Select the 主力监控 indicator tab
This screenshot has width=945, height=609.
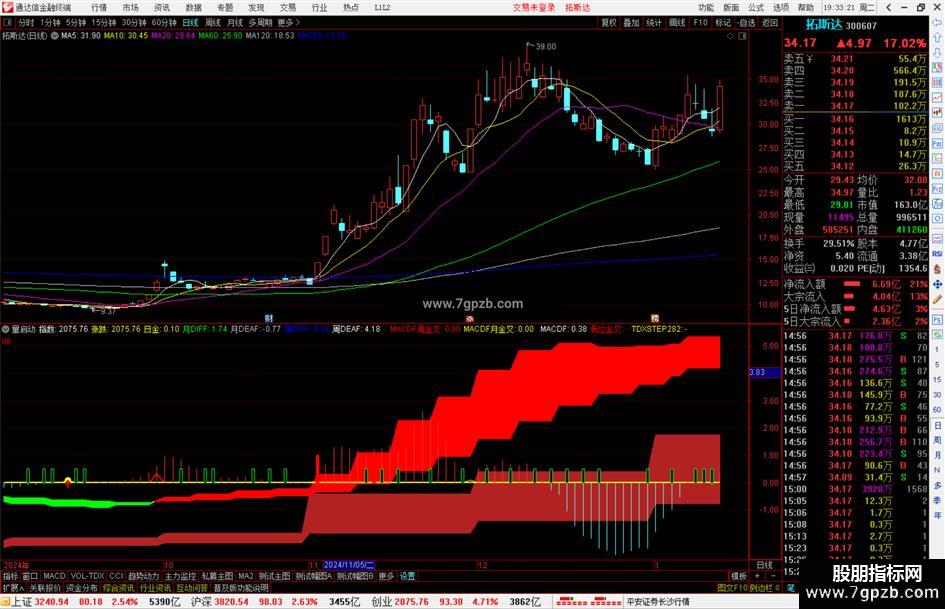(x=180, y=576)
